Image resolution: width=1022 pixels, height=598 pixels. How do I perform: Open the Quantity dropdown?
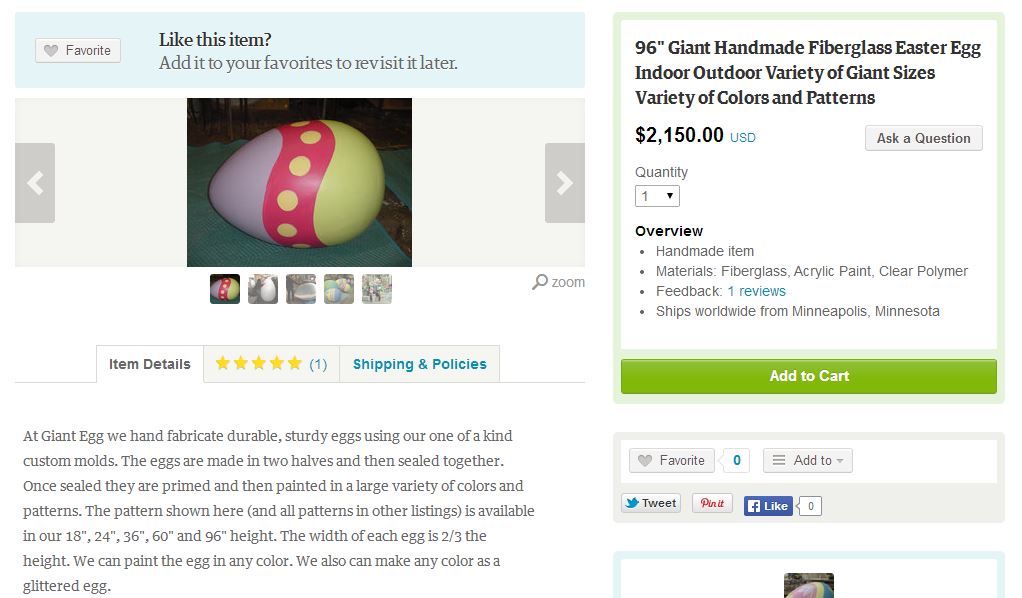click(x=657, y=196)
